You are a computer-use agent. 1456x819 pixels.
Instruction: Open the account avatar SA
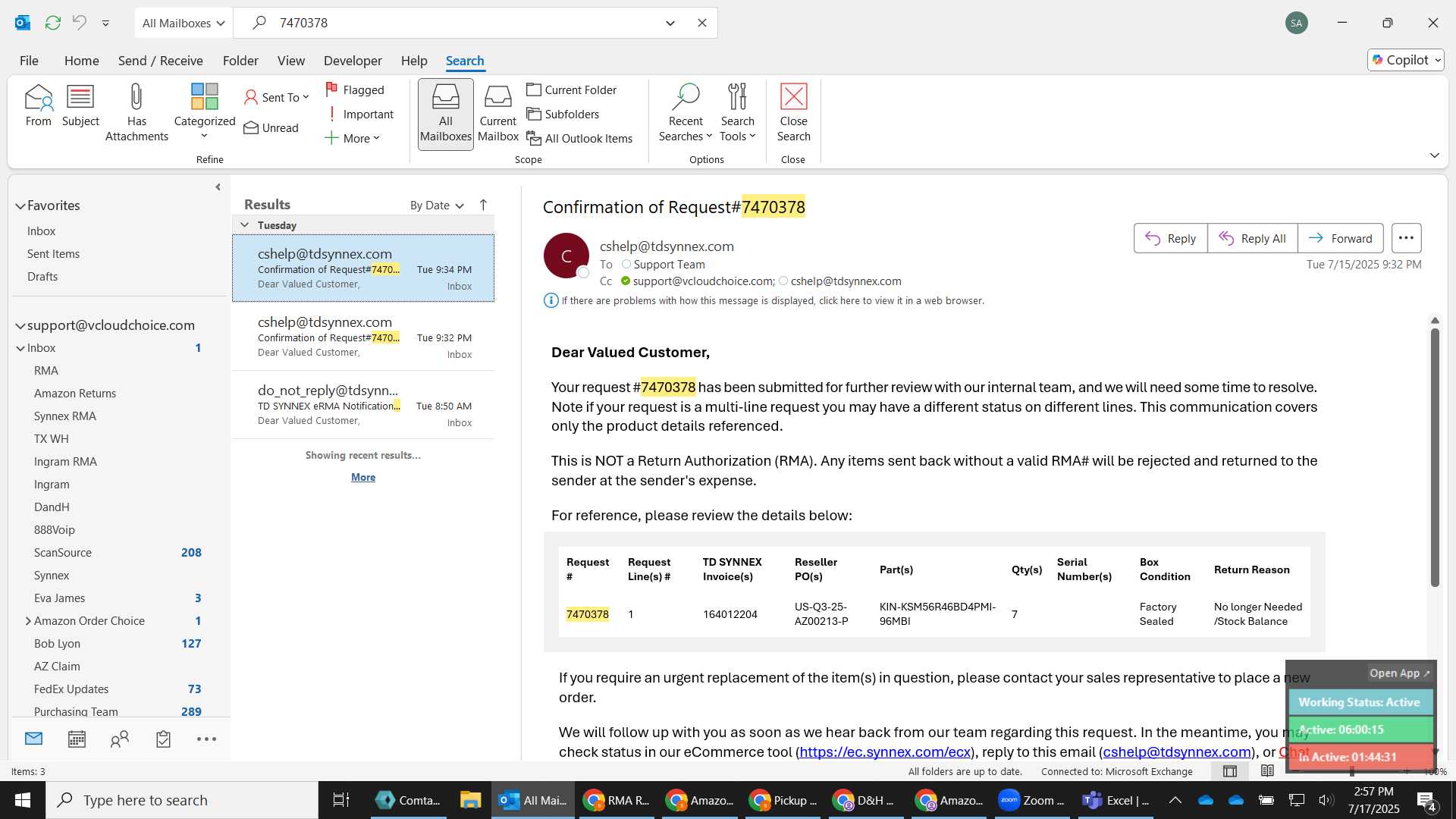click(1297, 23)
